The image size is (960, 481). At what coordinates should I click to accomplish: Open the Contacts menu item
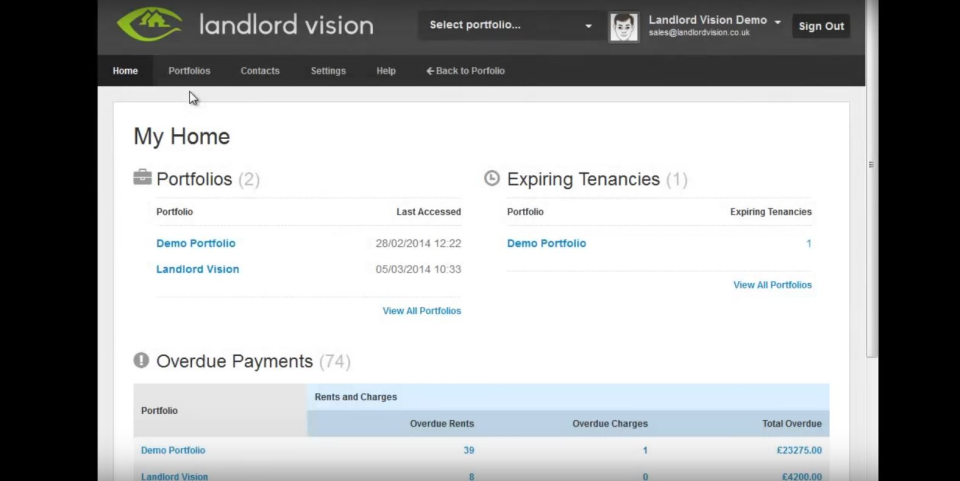pyautogui.click(x=260, y=71)
